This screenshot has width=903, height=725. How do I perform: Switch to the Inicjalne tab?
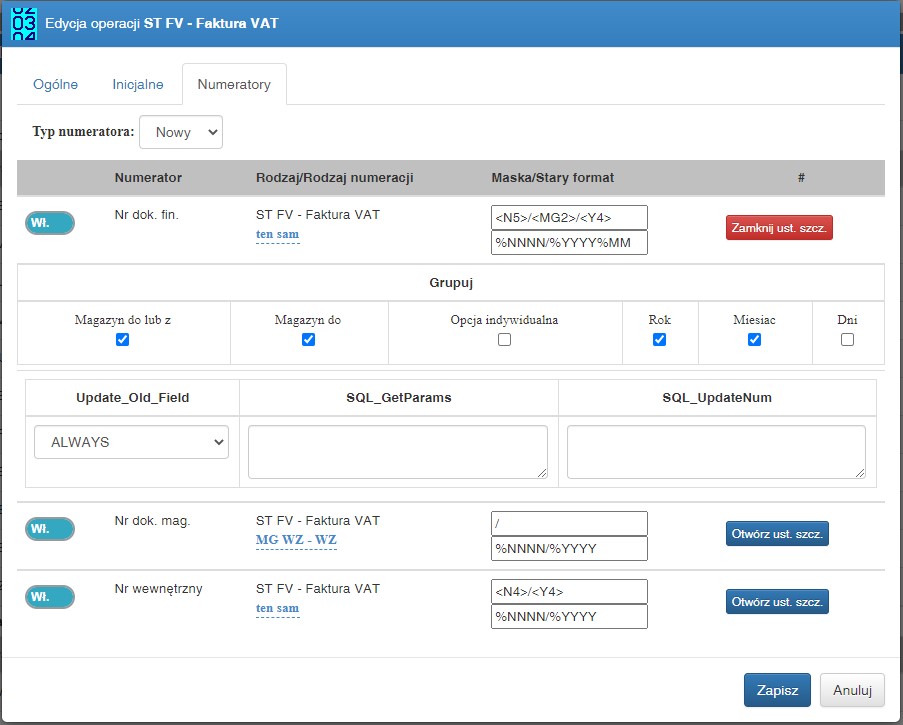click(138, 85)
